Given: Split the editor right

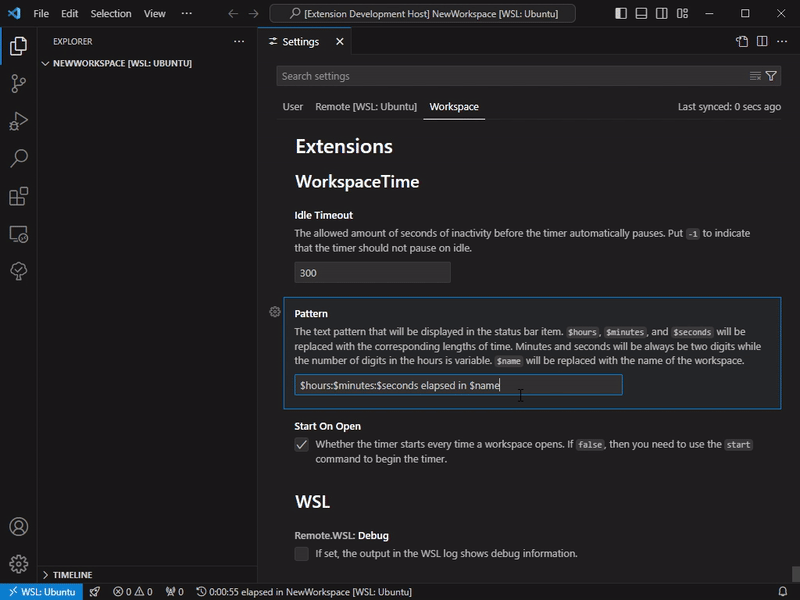Looking at the screenshot, I should pyautogui.click(x=762, y=41).
